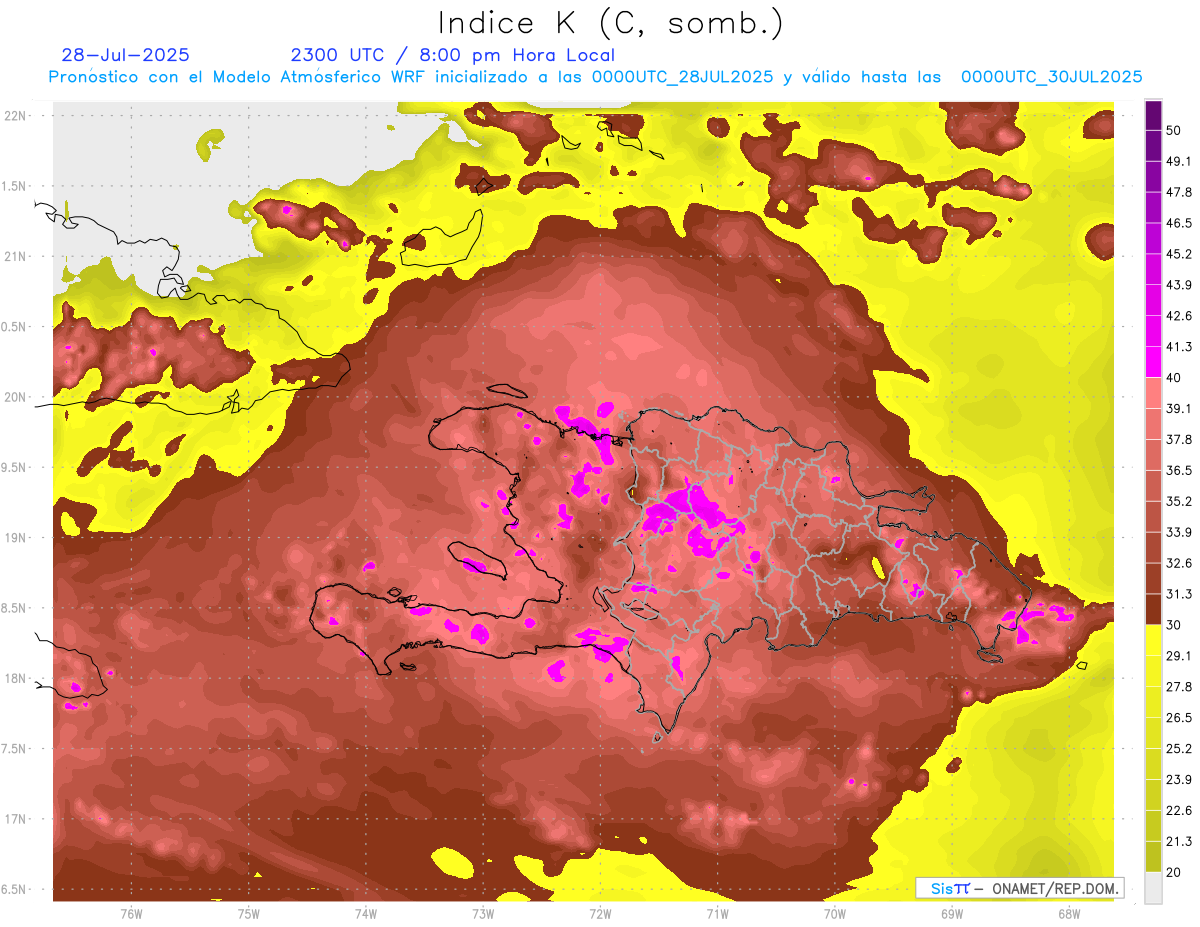The width and height of the screenshot is (1200, 927).
Task: Click the latitude axis label "17N"
Action: click(x=16, y=820)
